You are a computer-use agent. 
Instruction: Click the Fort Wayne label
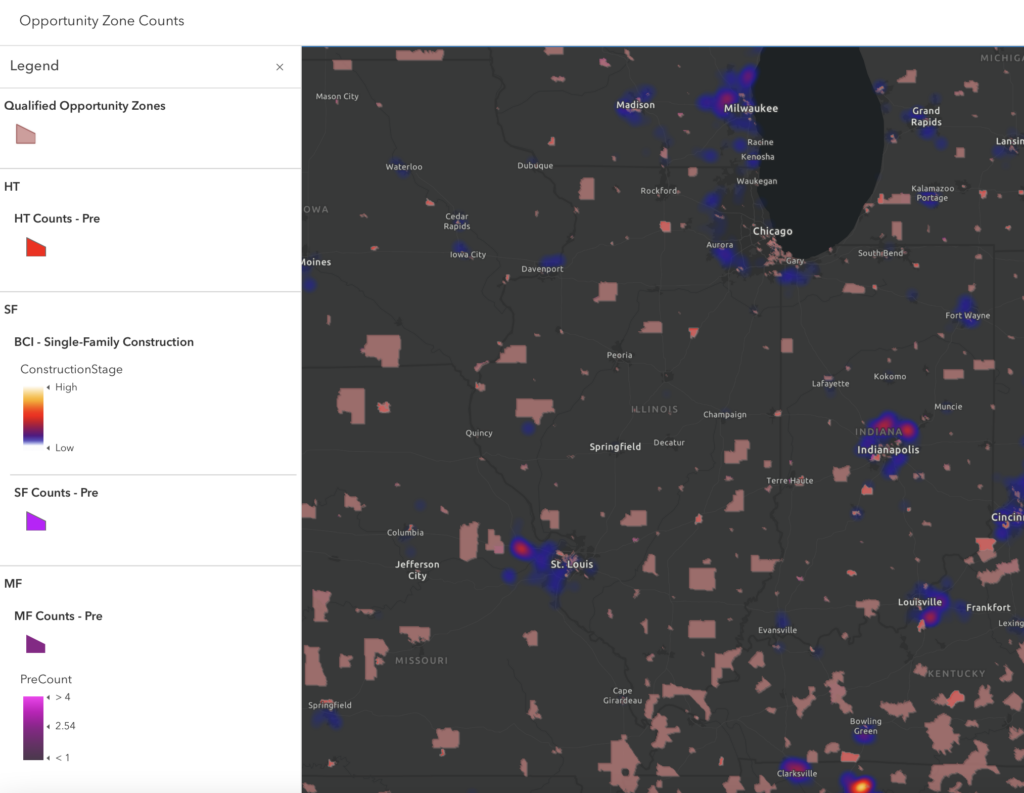(x=967, y=316)
